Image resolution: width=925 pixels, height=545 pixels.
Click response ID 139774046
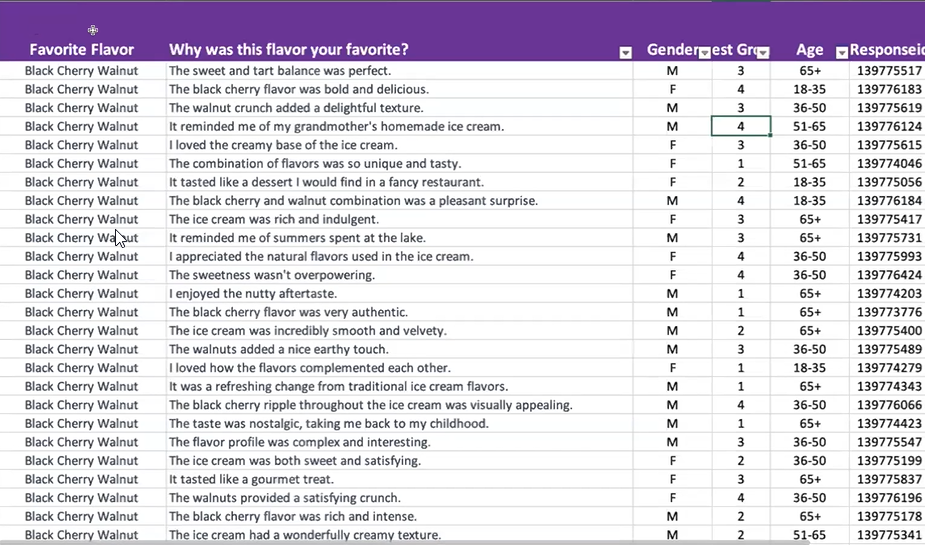[x=887, y=163]
